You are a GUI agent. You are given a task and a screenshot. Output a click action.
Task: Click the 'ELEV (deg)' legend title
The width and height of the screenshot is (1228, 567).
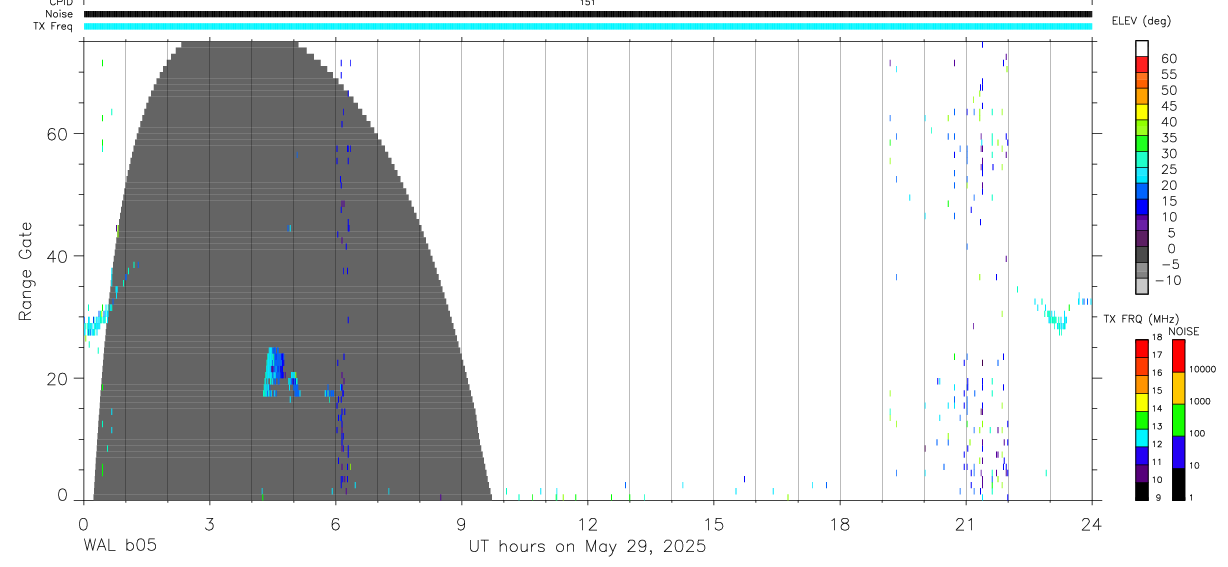coord(1141,21)
